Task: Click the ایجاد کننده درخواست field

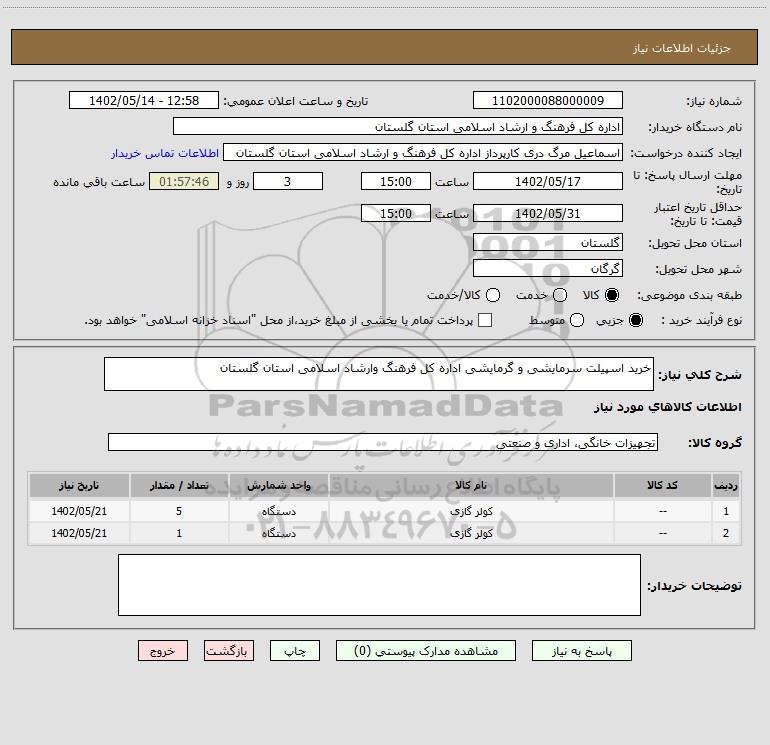Action: coord(423,153)
